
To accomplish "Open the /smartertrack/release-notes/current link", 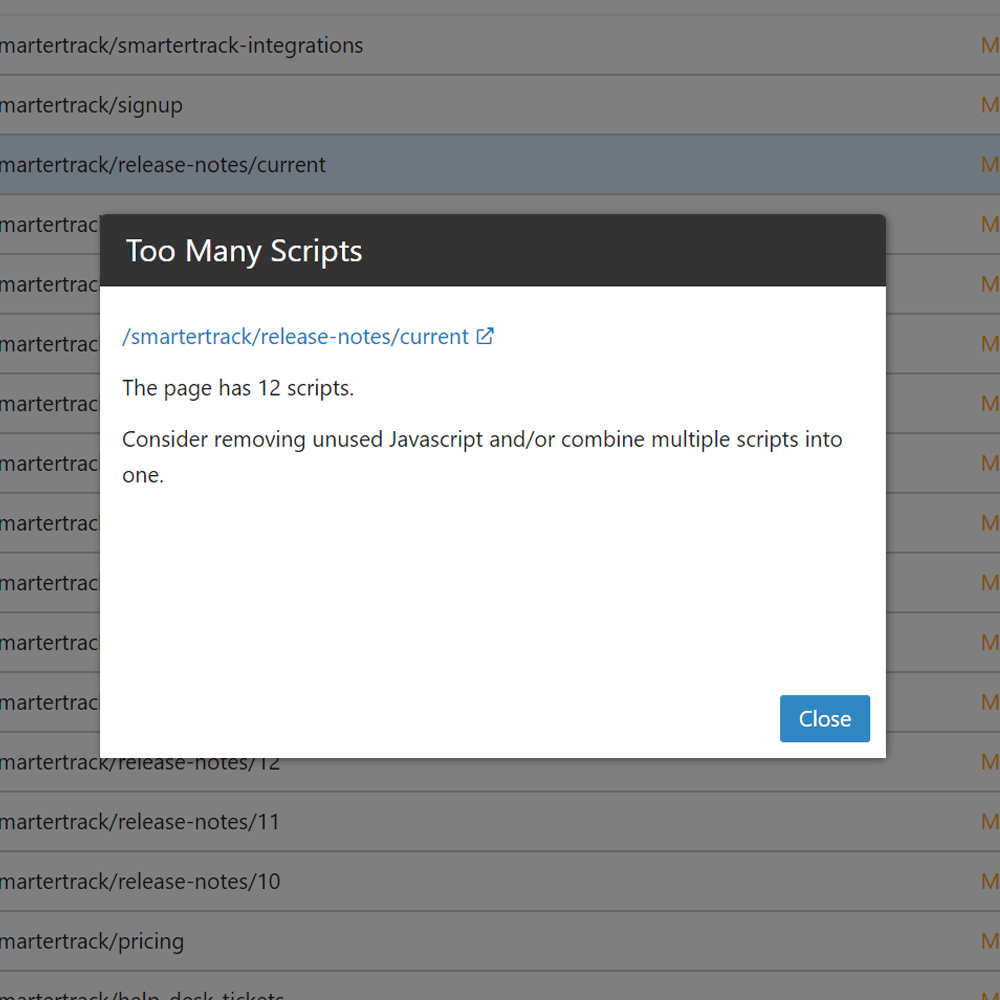I will coord(295,337).
